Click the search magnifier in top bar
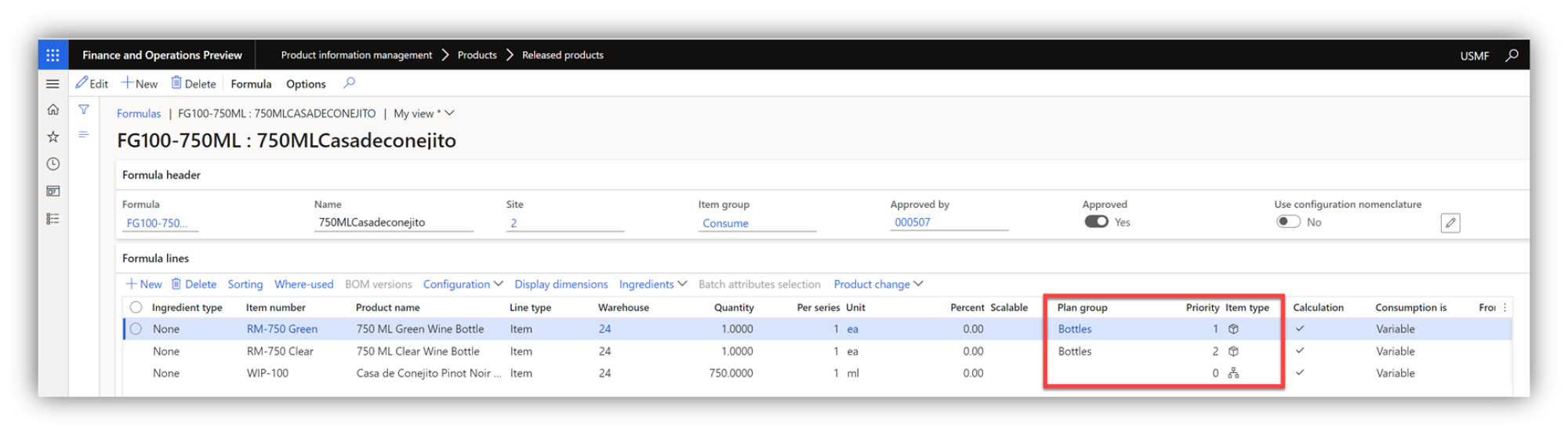 pos(1512,55)
